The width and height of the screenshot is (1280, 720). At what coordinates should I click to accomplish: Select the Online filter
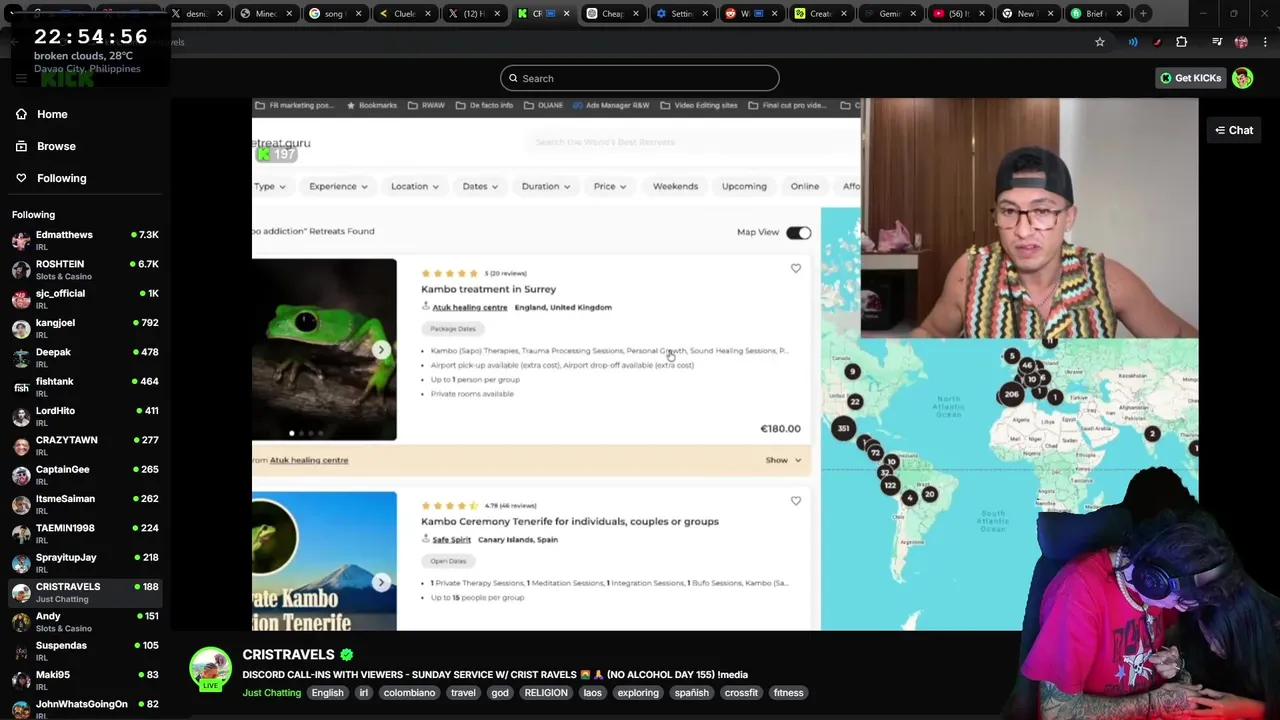click(x=805, y=186)
